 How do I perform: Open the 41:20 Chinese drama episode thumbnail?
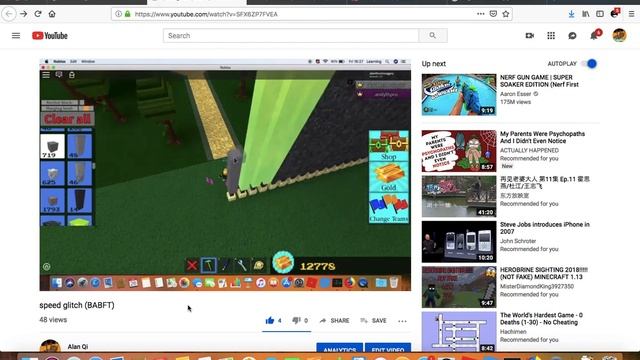click(x=459, y=196)
